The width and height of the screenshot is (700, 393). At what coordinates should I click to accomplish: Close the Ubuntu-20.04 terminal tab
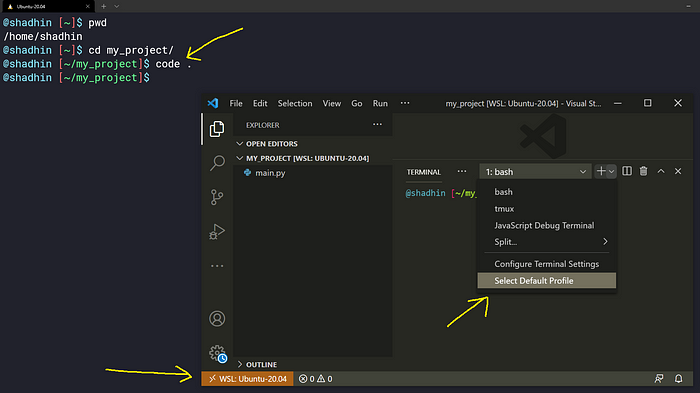click(x=88, y=6)
